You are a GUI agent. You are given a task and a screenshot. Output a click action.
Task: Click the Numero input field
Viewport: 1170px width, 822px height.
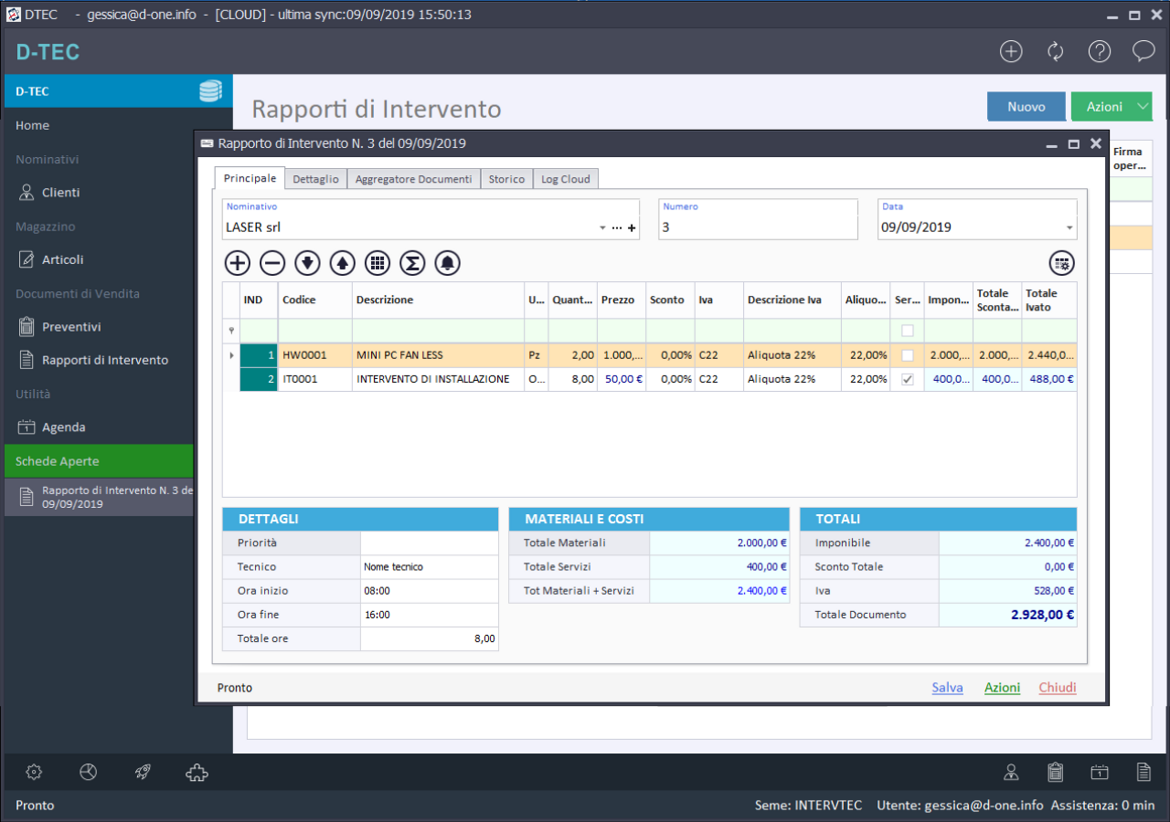[757, 228]
